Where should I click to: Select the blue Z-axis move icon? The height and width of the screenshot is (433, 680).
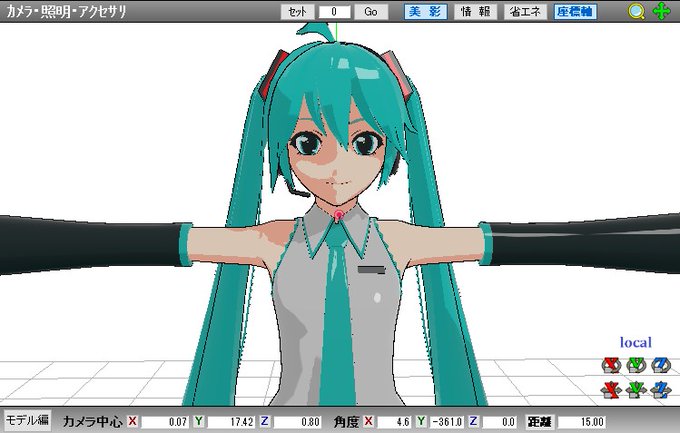(x=661, y=389)
